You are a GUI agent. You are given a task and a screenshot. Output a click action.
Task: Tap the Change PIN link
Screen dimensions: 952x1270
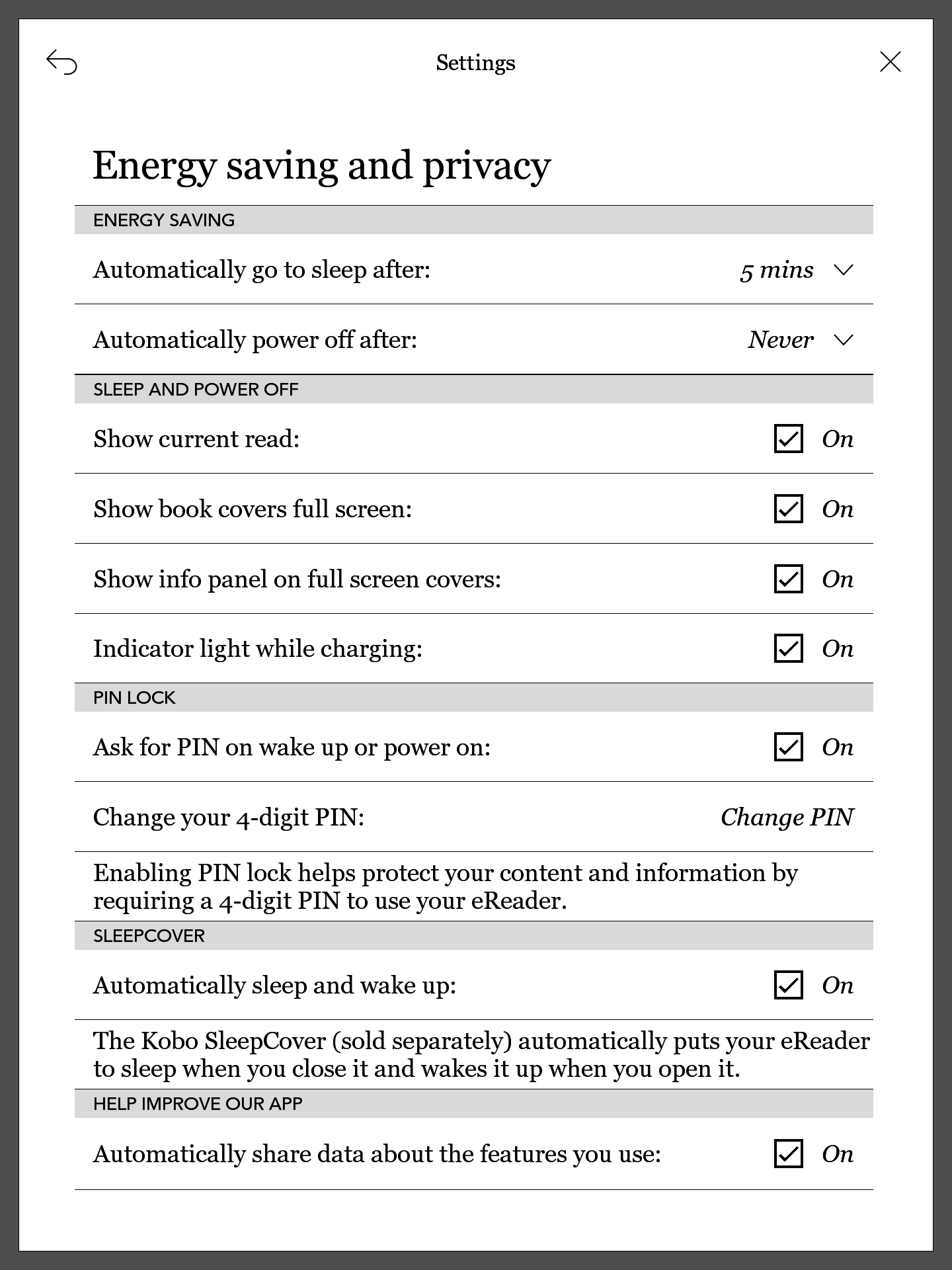click(787, 818)
